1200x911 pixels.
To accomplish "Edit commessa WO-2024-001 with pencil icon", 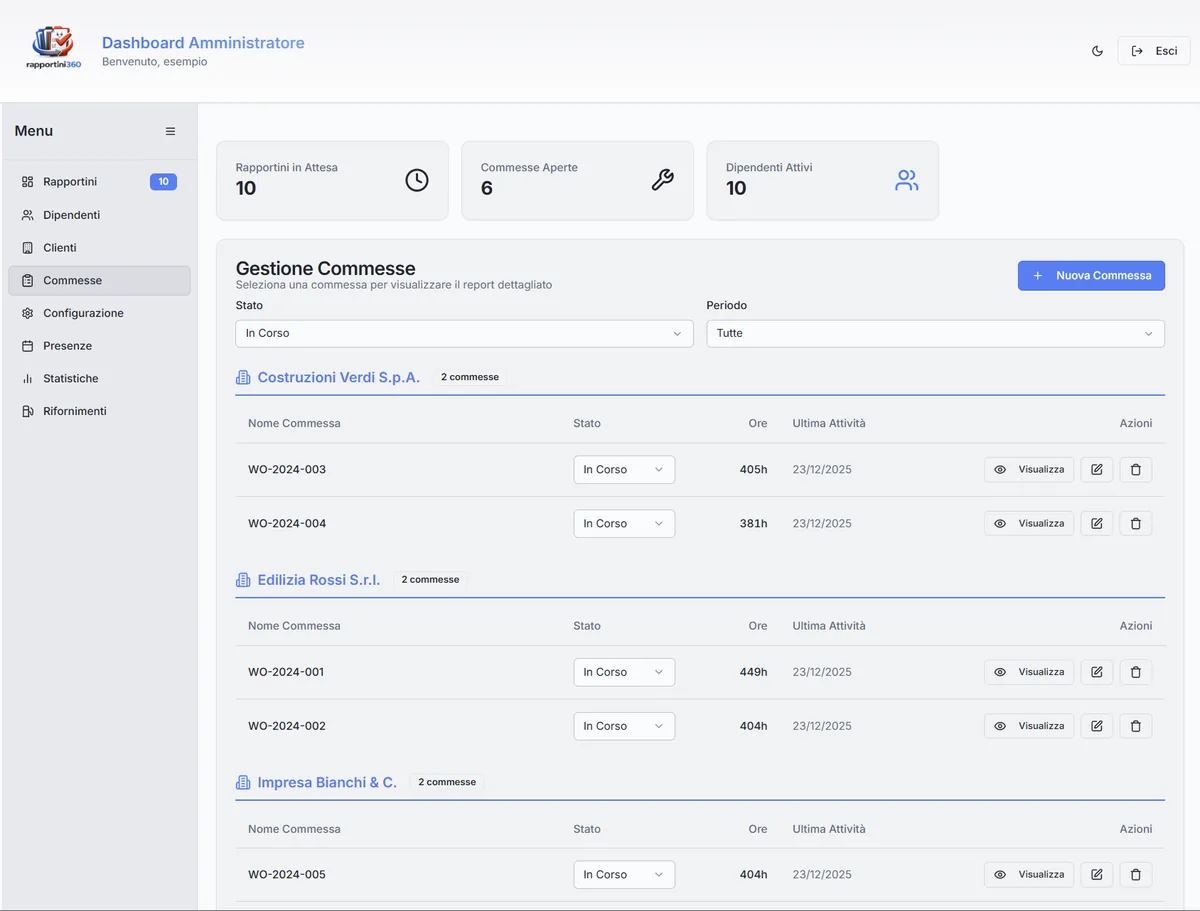I will pyautogui.click(x=1097, y=672).
